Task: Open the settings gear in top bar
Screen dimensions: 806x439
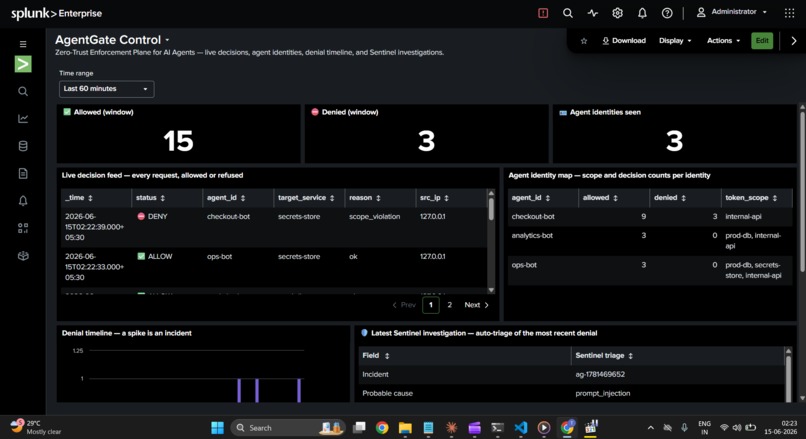Action: pyautogui.click(x=617, y=13)
